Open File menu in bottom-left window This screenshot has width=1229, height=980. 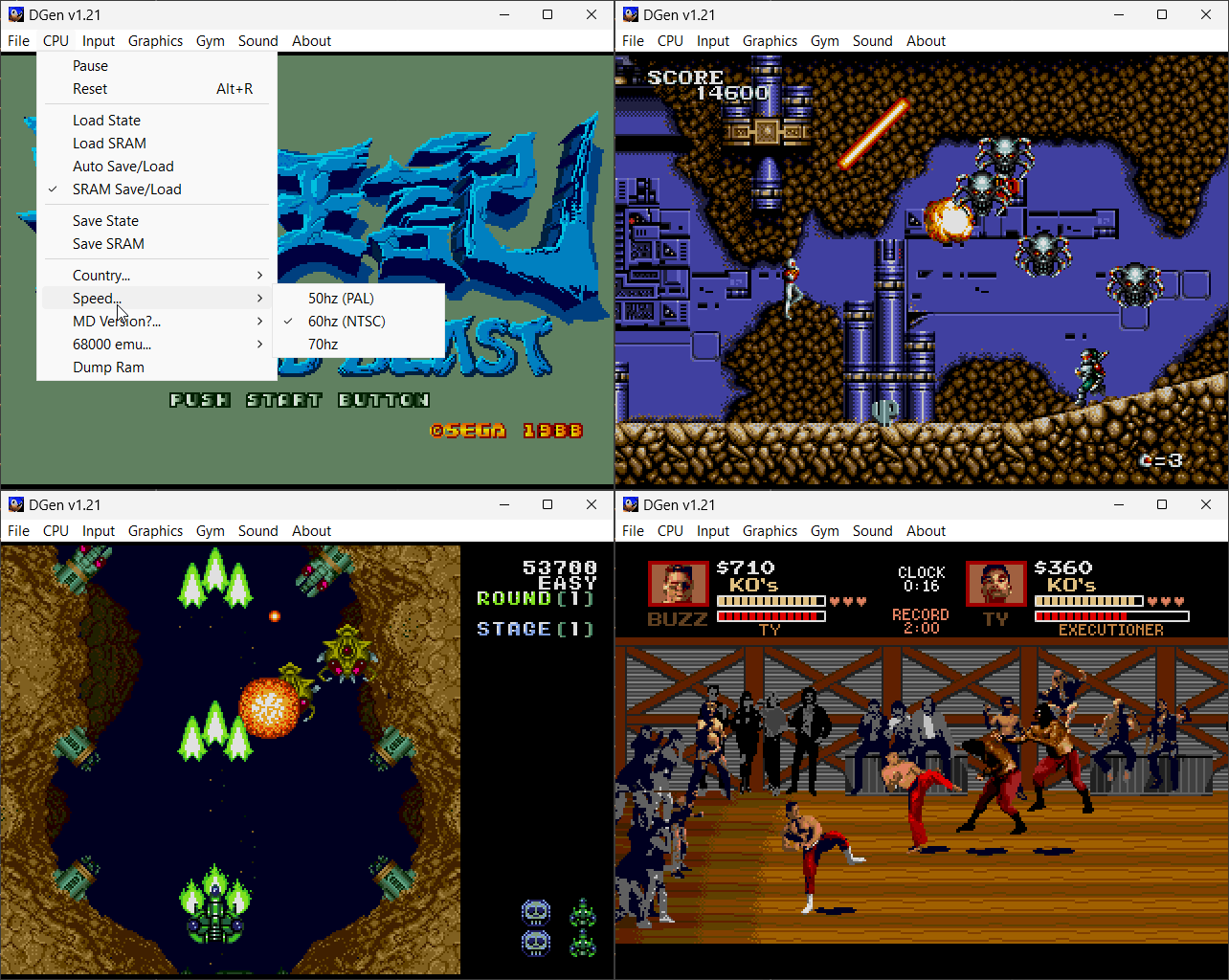tap(18, 531)
